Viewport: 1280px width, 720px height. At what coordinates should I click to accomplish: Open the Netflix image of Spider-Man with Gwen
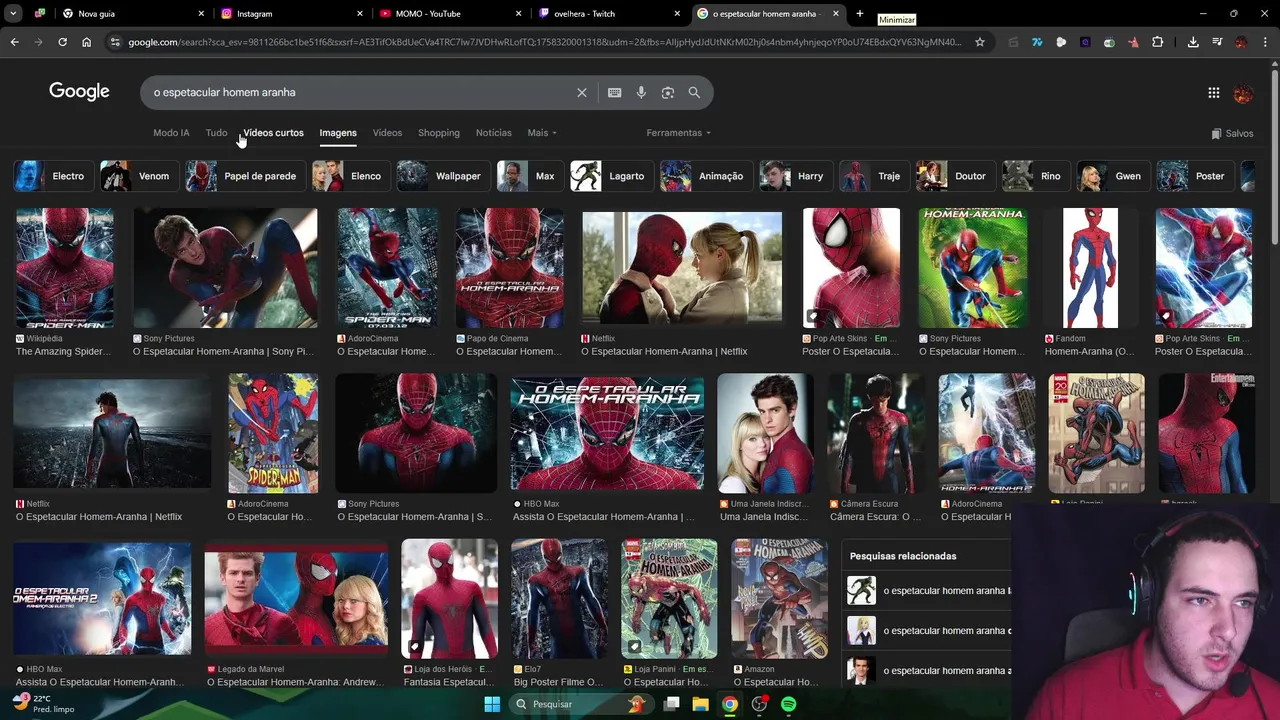point(682,266)
